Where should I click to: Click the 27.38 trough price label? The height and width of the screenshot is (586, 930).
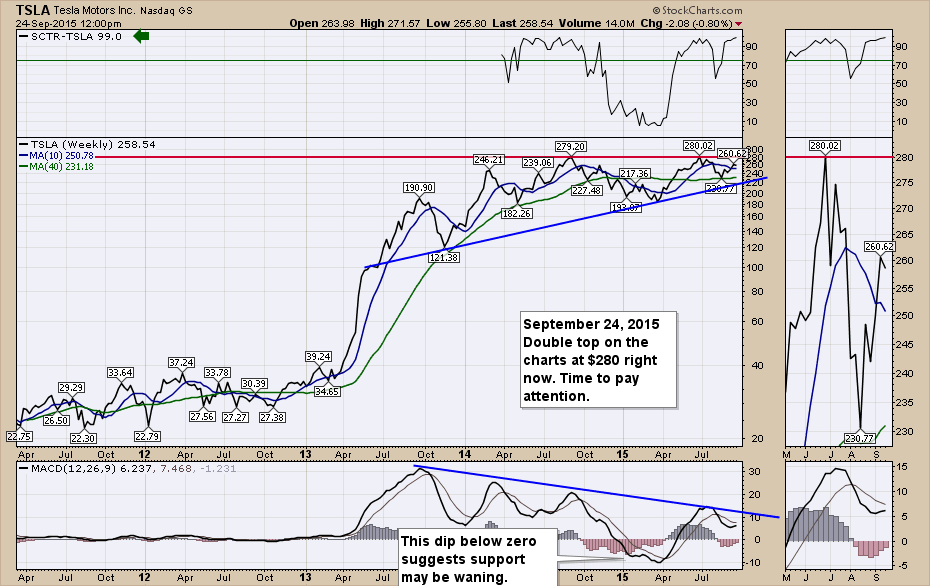tap(272, 418)
